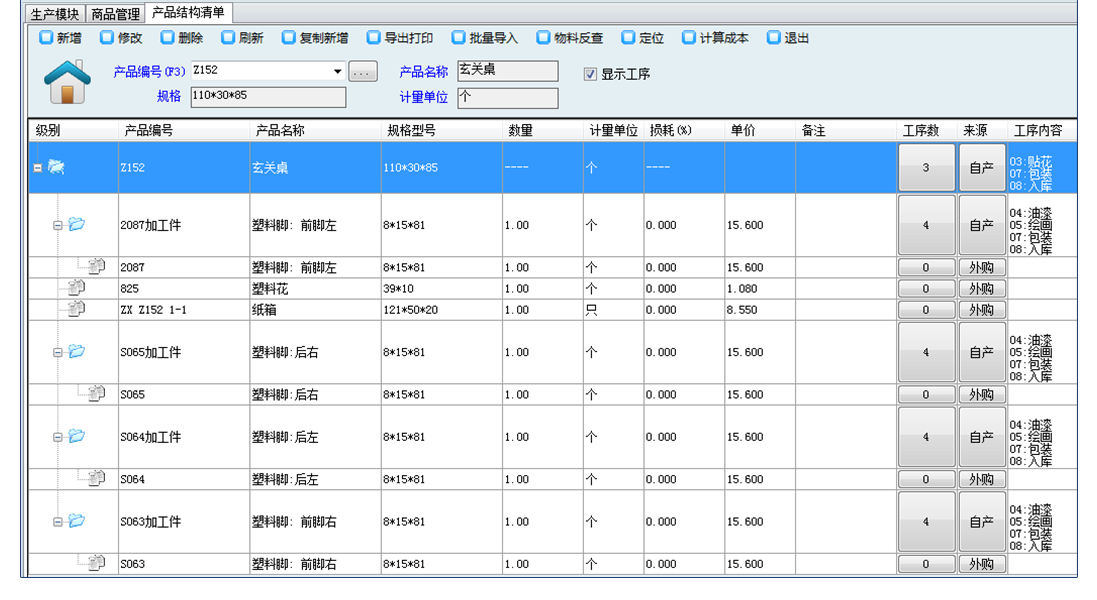Switch to the 商品管理 tab
1097x600 pixels.
click(115, 14)
